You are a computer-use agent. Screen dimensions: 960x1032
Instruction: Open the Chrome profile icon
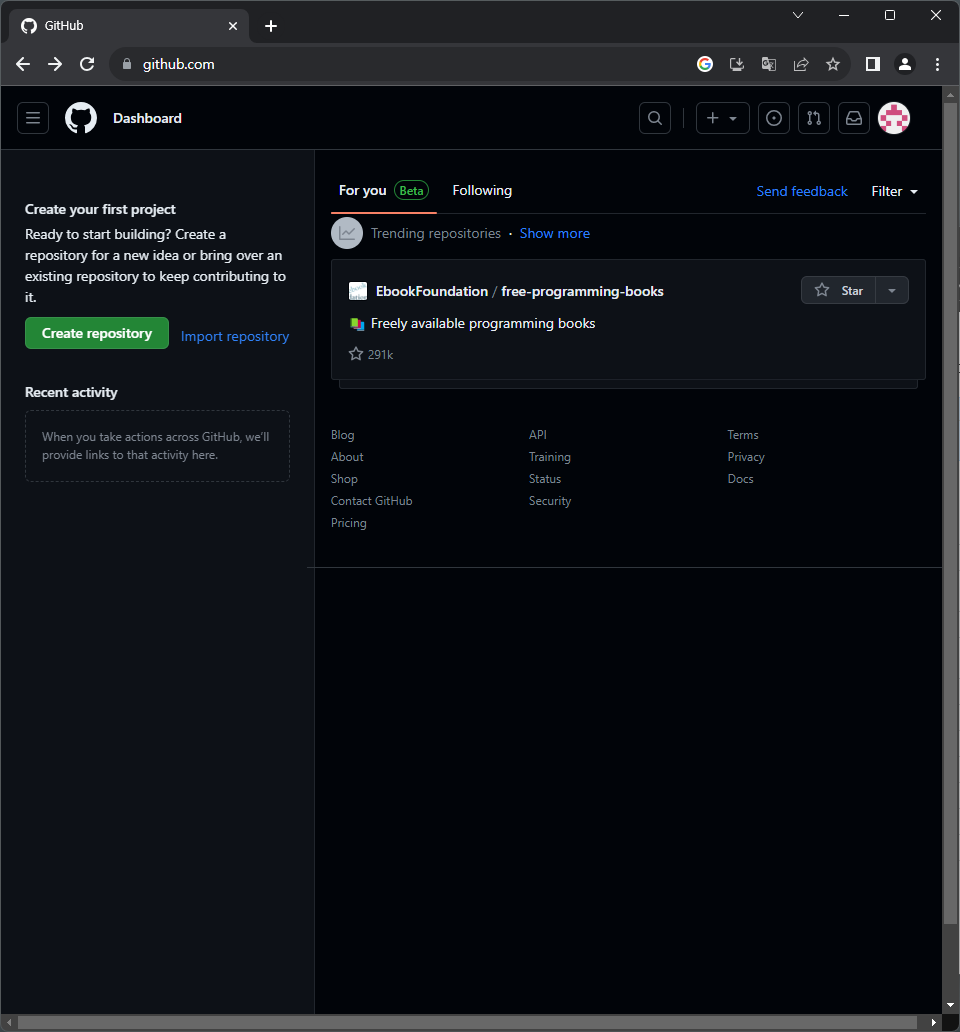pos(905,64)
